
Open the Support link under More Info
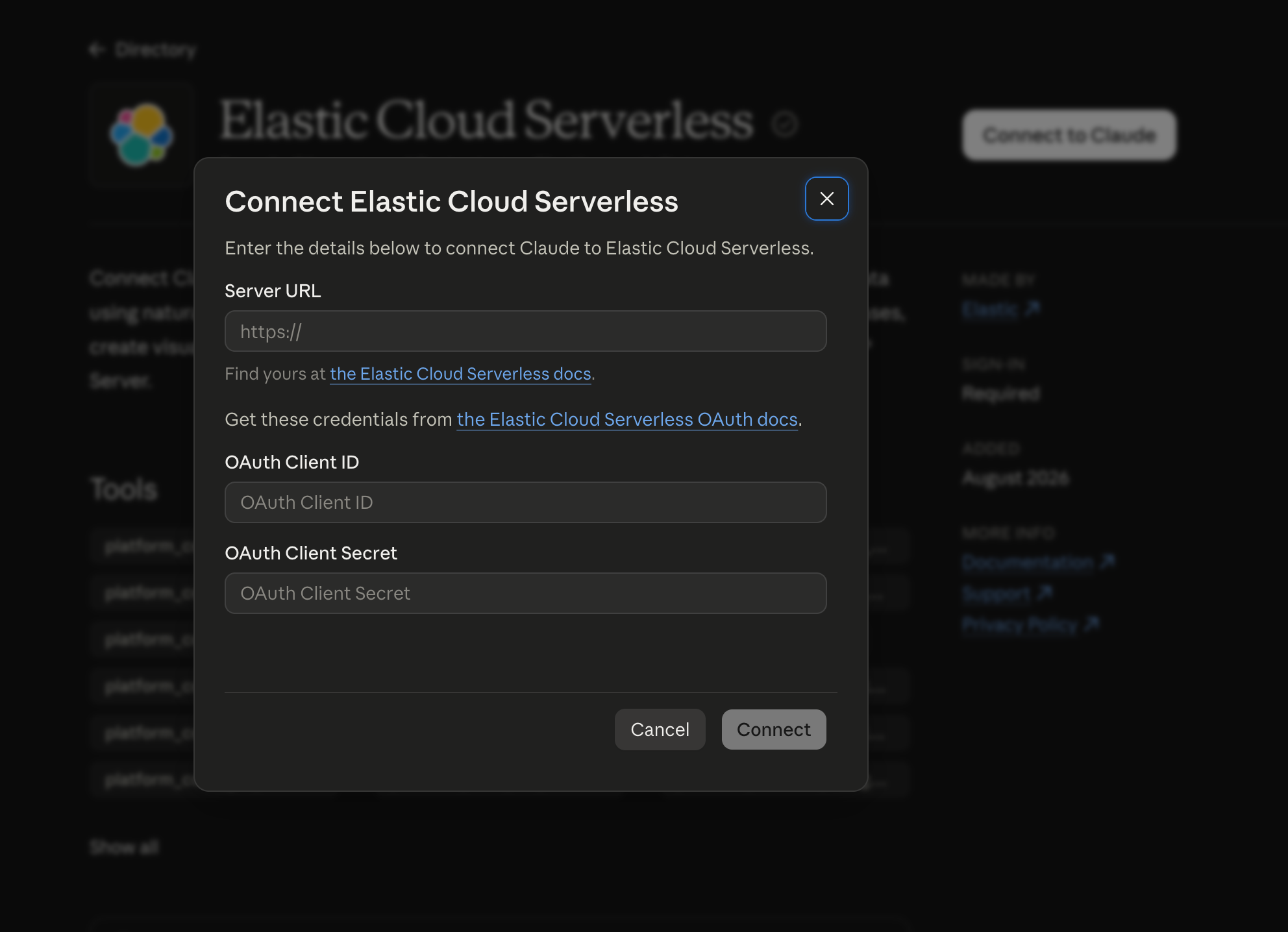tap(1007, 593)
